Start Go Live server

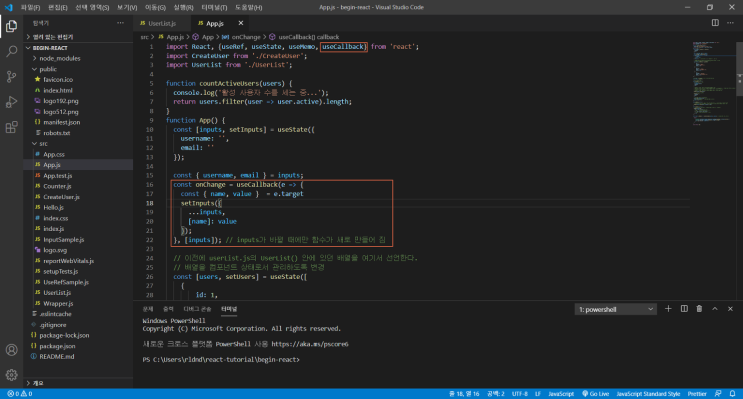click(595, 394)
